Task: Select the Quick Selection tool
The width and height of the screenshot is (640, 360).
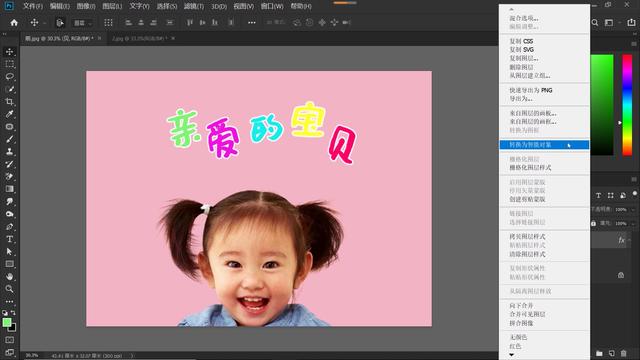Action: click(x=9, y=89)
